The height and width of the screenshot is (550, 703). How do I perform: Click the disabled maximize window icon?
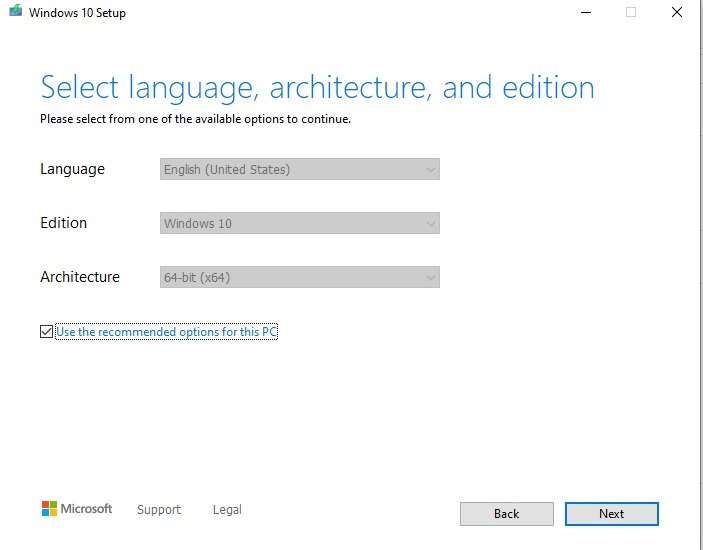631,12
